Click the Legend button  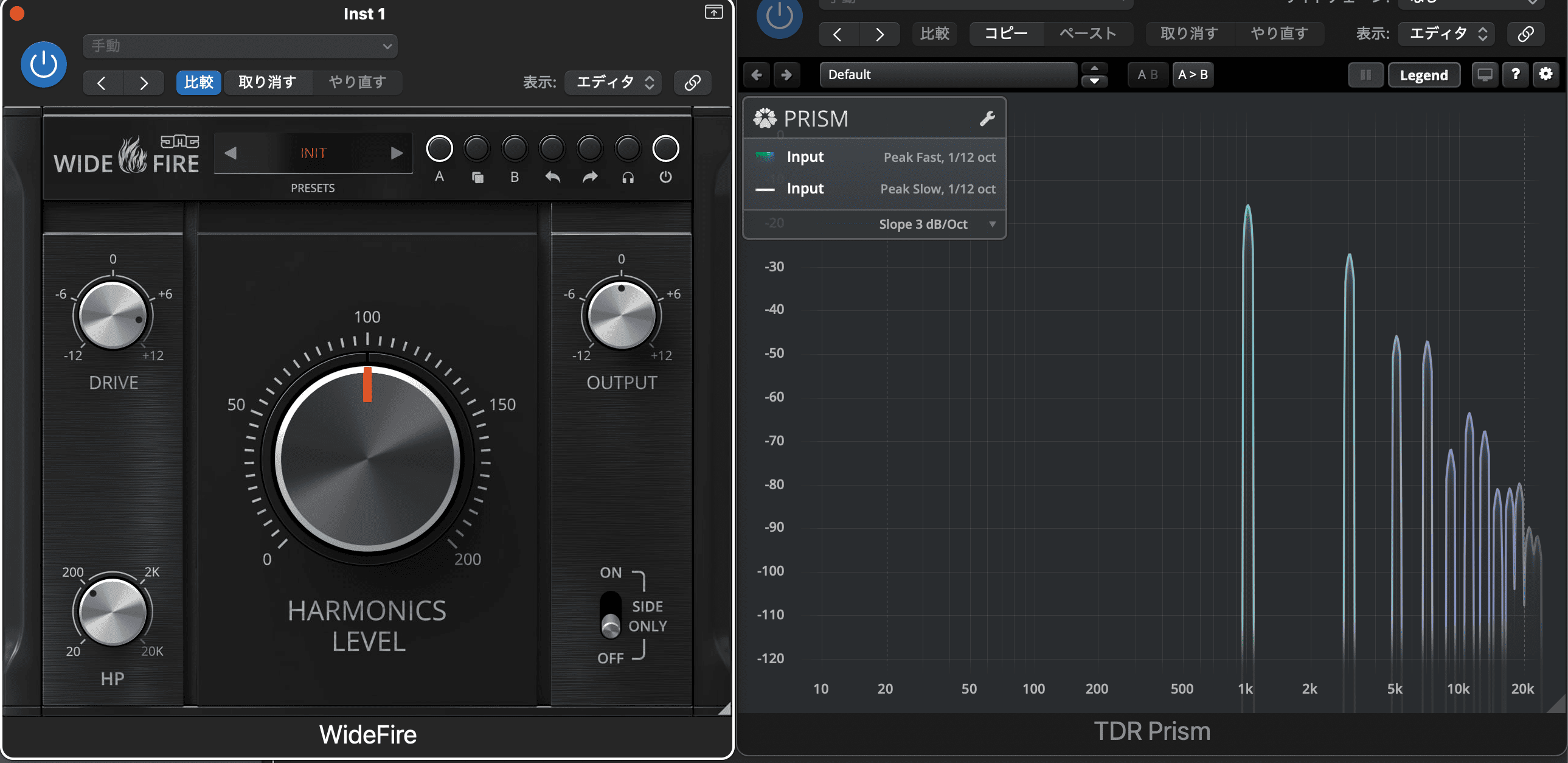[x=1423, y=75]
